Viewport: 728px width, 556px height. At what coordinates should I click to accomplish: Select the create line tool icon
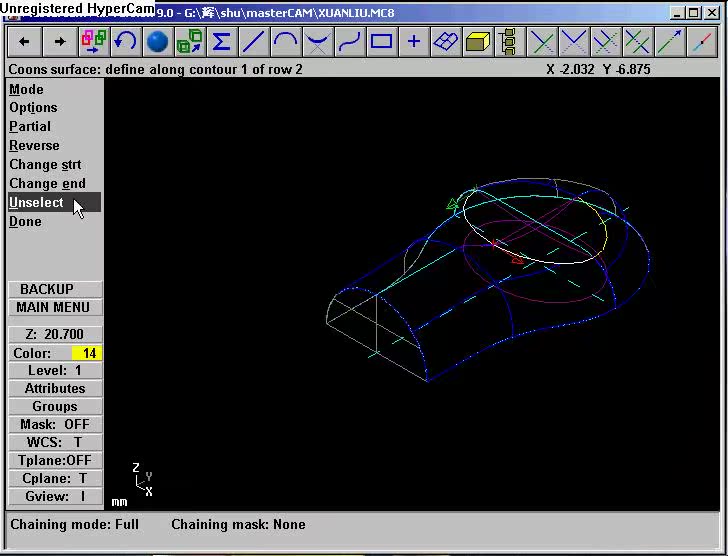[254, 42]
